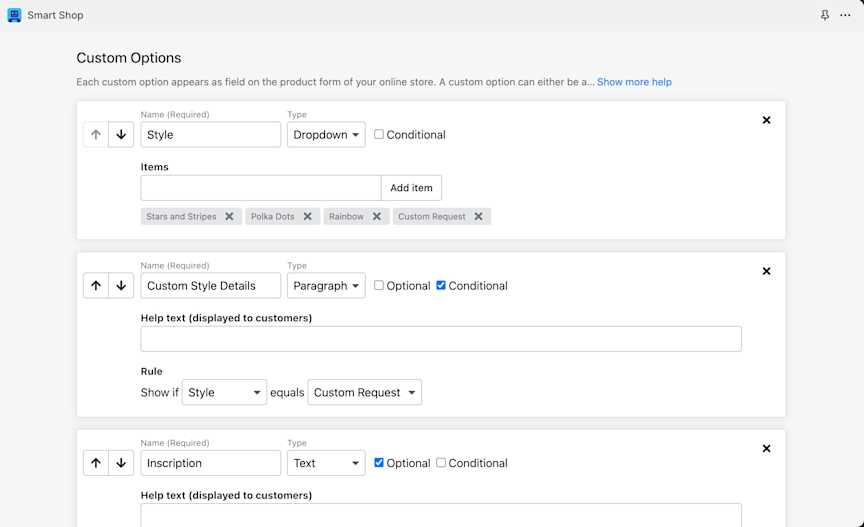864x527 pixels.
Task: Toggle Optional for Custom Style Details
Action: tap(379, 285)
